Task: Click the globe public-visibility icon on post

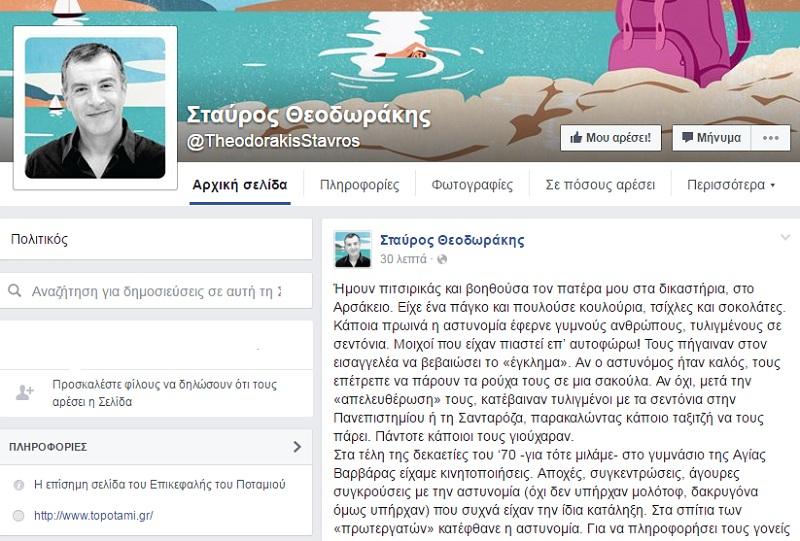Action: click(442, 259)
